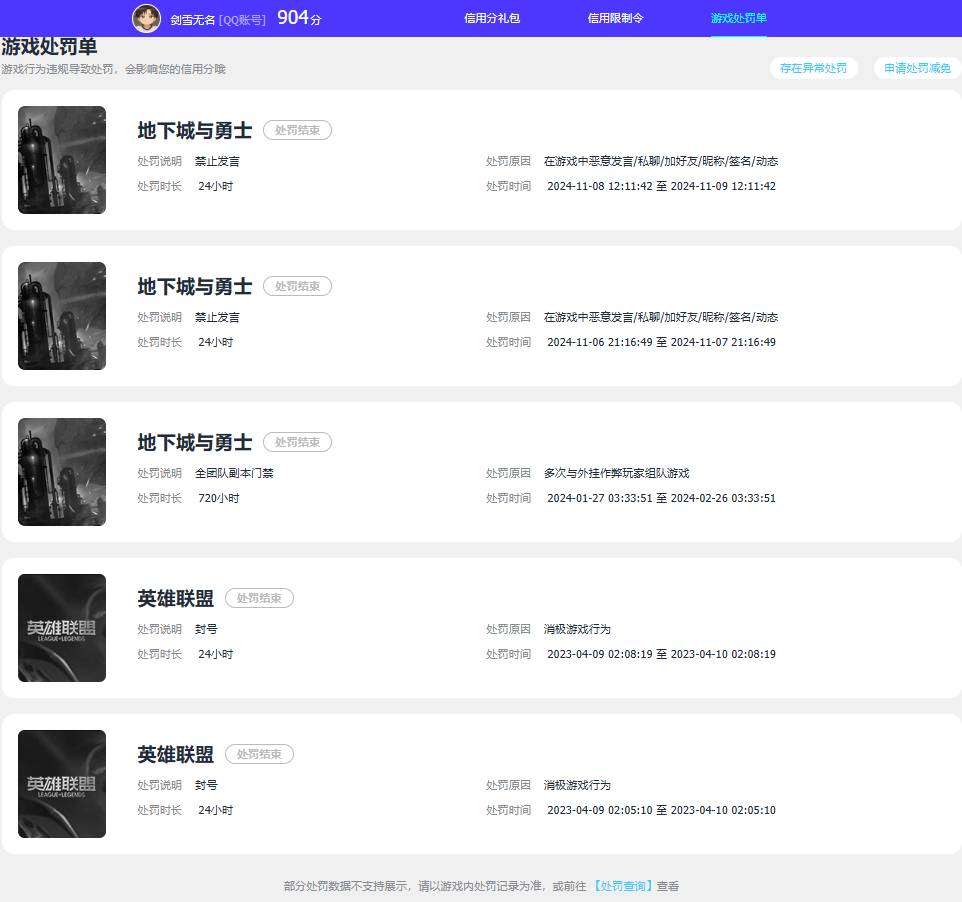Click 处罚结束 badge on 2024-11-08 record
This screenshot has width=962, height=902.
(298, 130)
